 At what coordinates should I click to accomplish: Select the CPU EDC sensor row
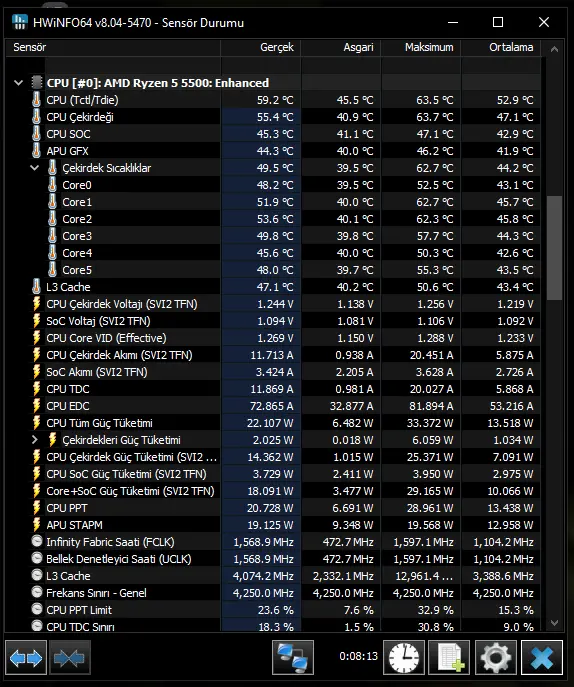click(273, 406)
